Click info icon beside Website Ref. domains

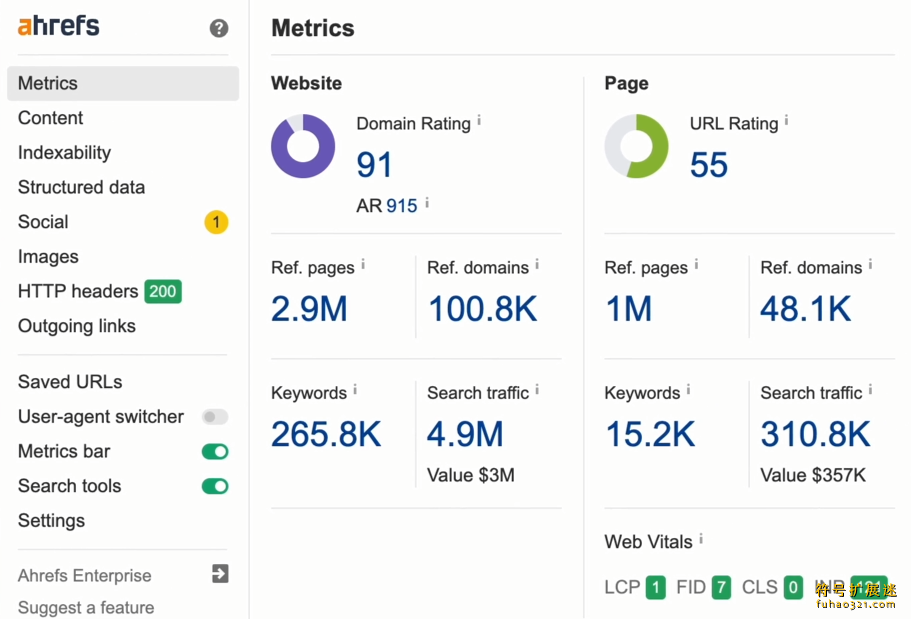click(x=537, y=264)
